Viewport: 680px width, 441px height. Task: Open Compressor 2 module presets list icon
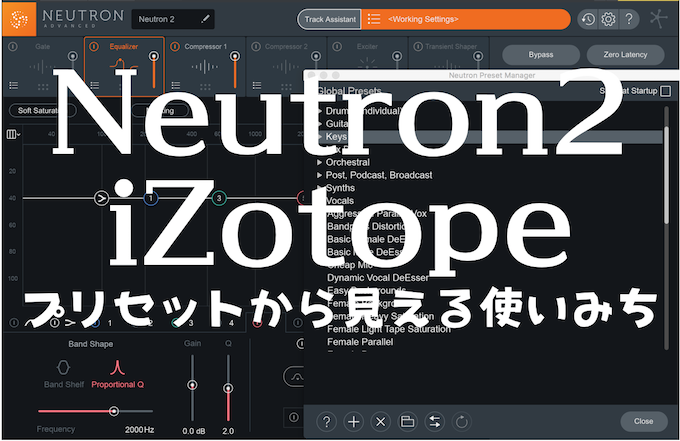click(257, 85)
